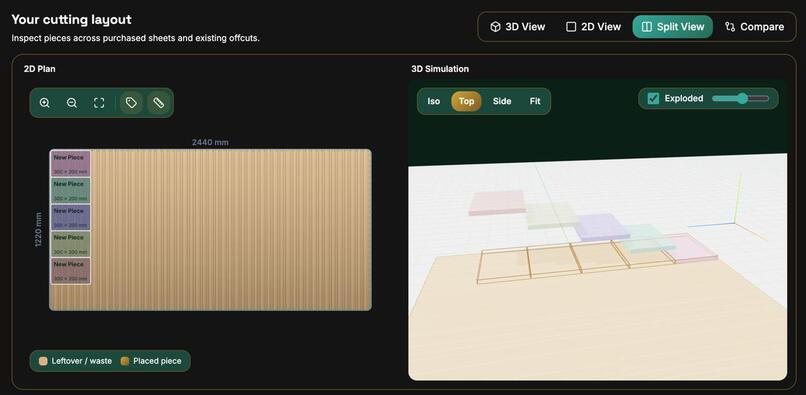Screen dimensions: 806x395
Task: Click the 2440 mm width label
Action: 210,142
